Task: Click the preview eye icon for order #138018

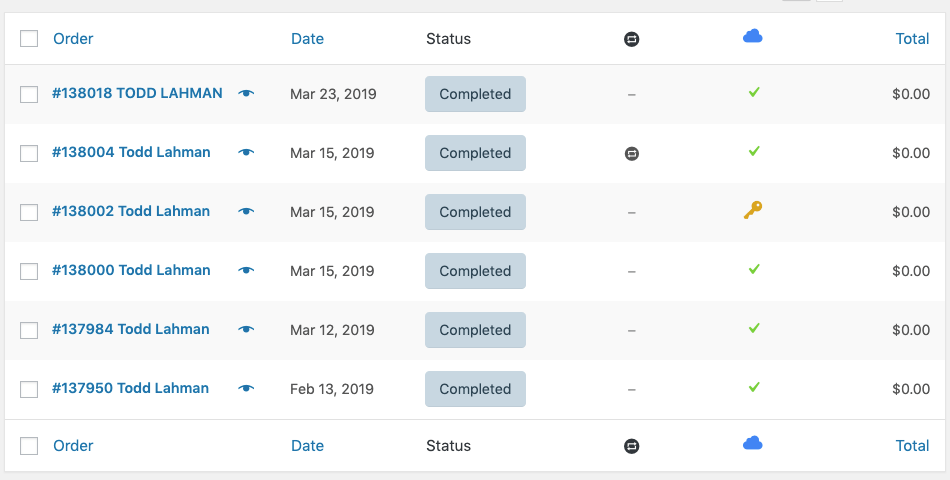Action: tap(246, 94)
